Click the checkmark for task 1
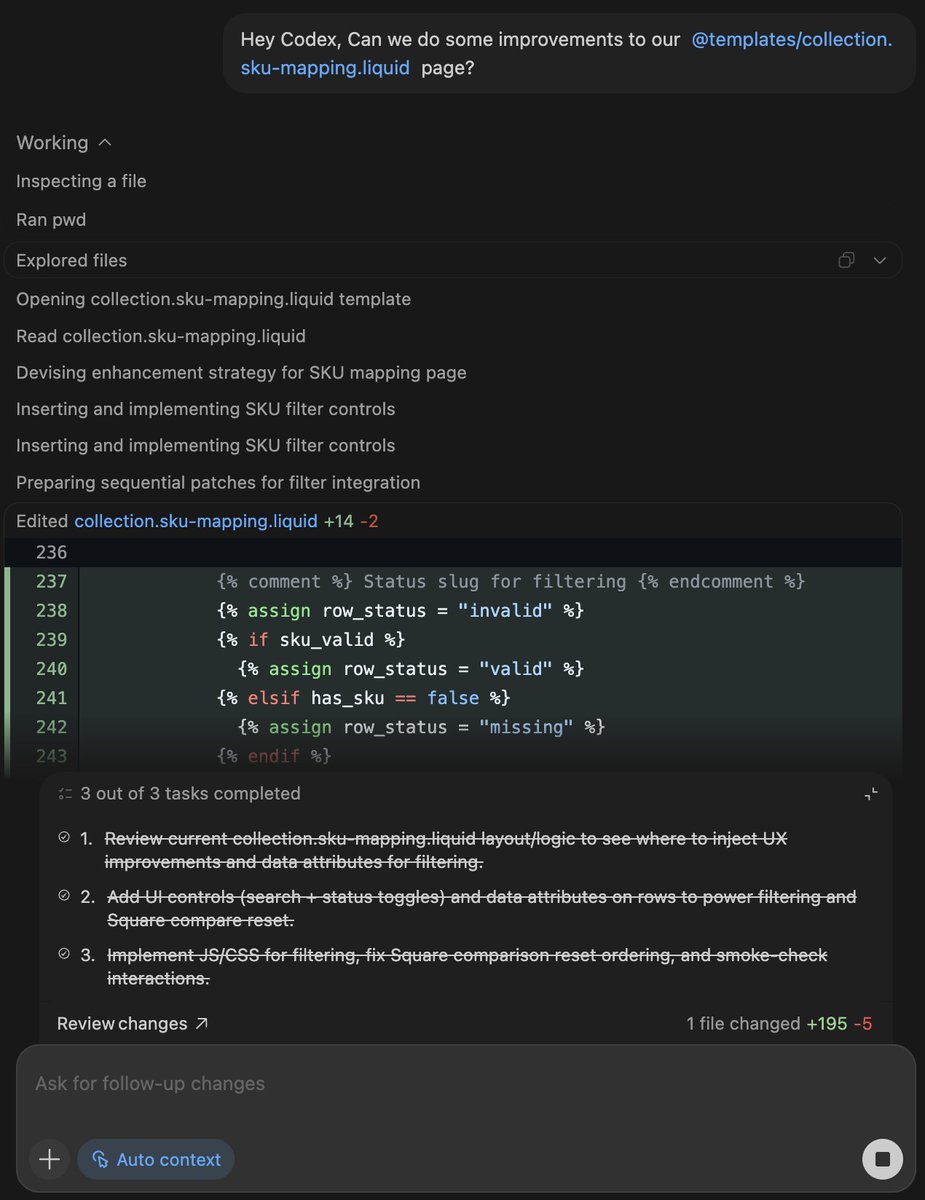This screenshot has height=1200, width=925. click(x=64, y=837)
